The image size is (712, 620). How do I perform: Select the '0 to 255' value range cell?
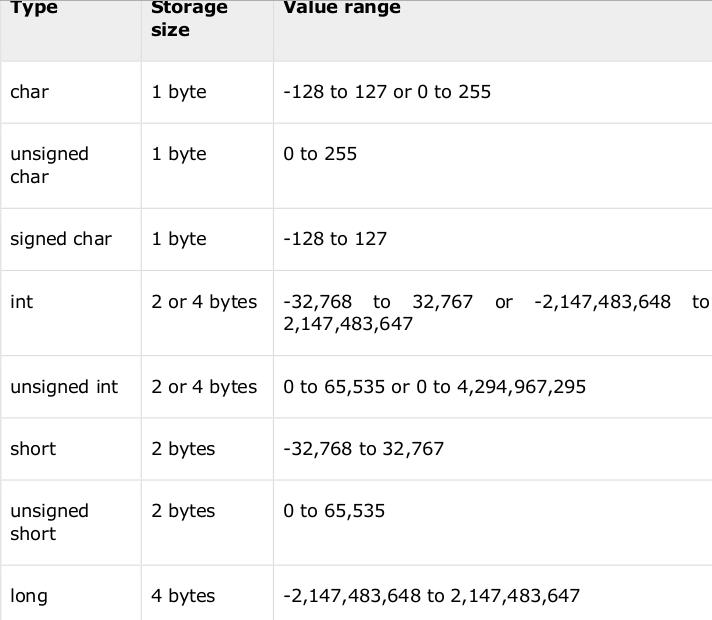493,166
